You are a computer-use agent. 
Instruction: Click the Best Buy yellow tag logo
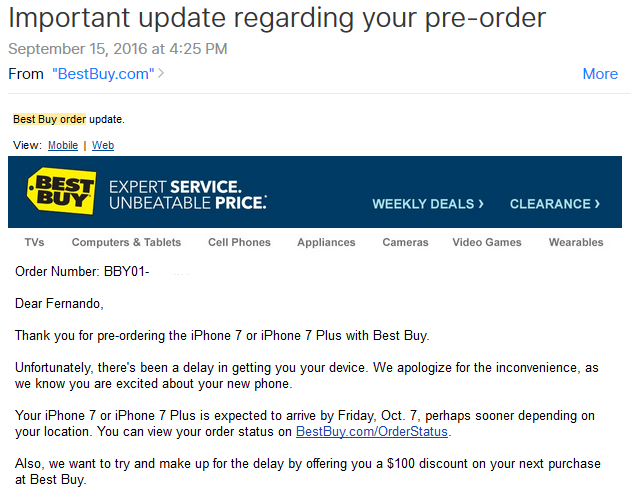[62, 191]
